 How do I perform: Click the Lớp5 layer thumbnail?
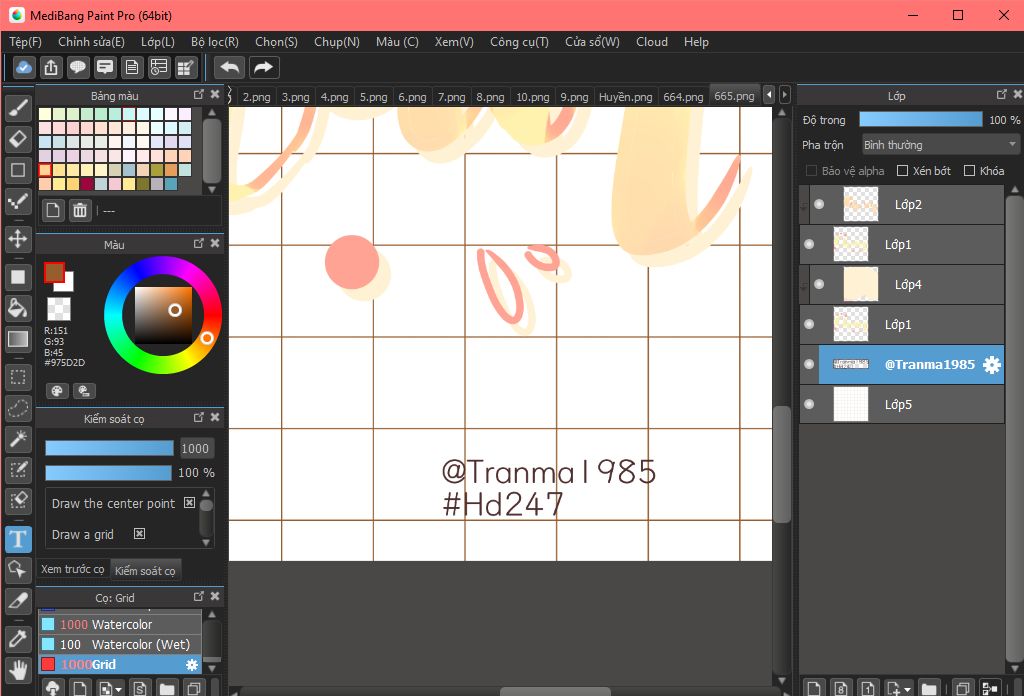click(x=851, y=404)
